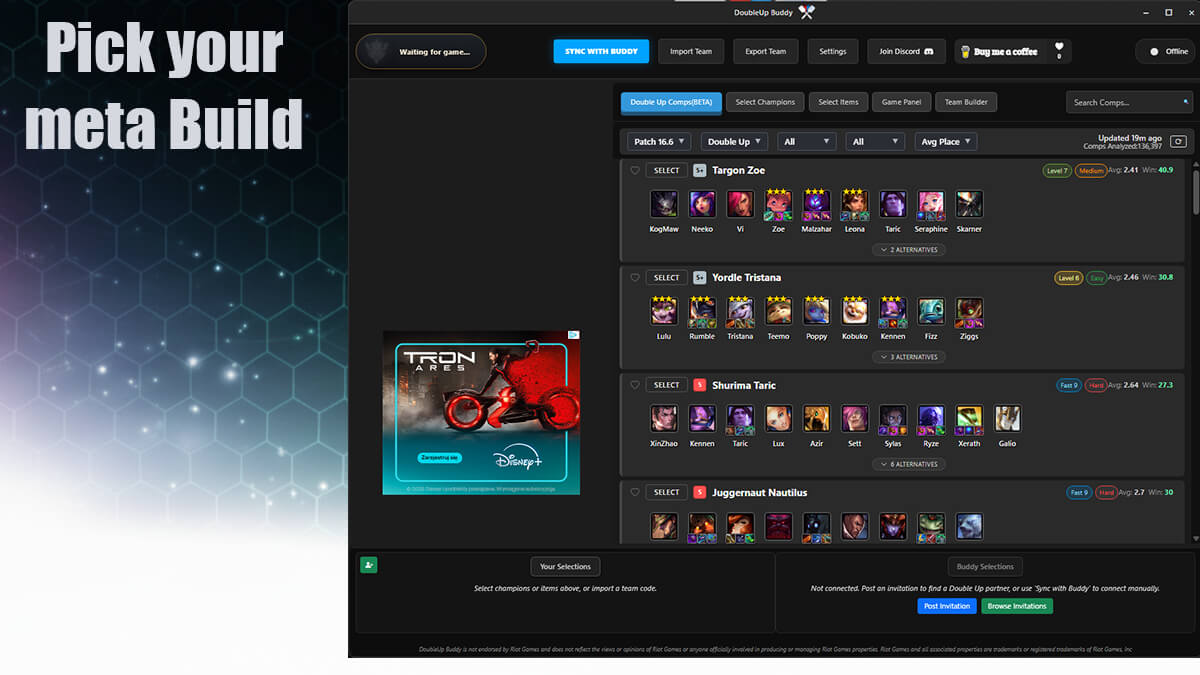
Task: Click the Buy me a coffee button
Action: pos(1002,52)
